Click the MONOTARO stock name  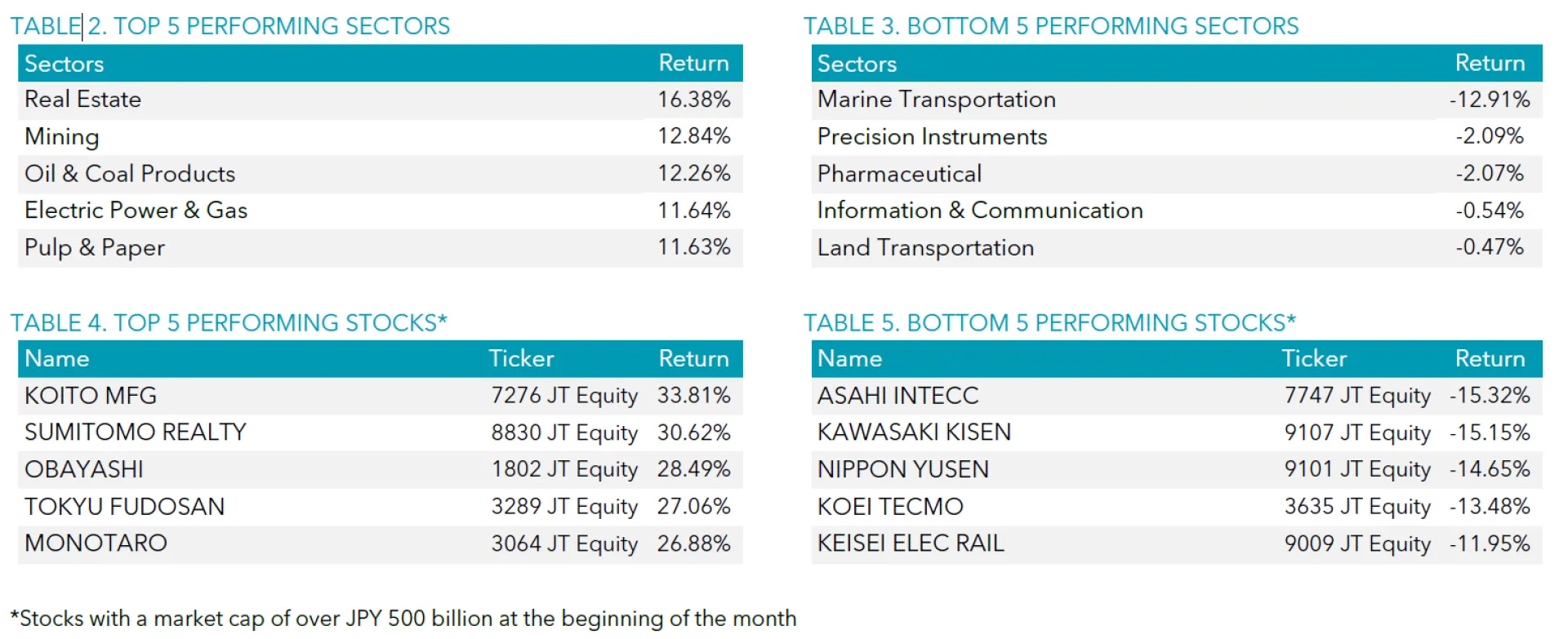(x=96, y=544)
